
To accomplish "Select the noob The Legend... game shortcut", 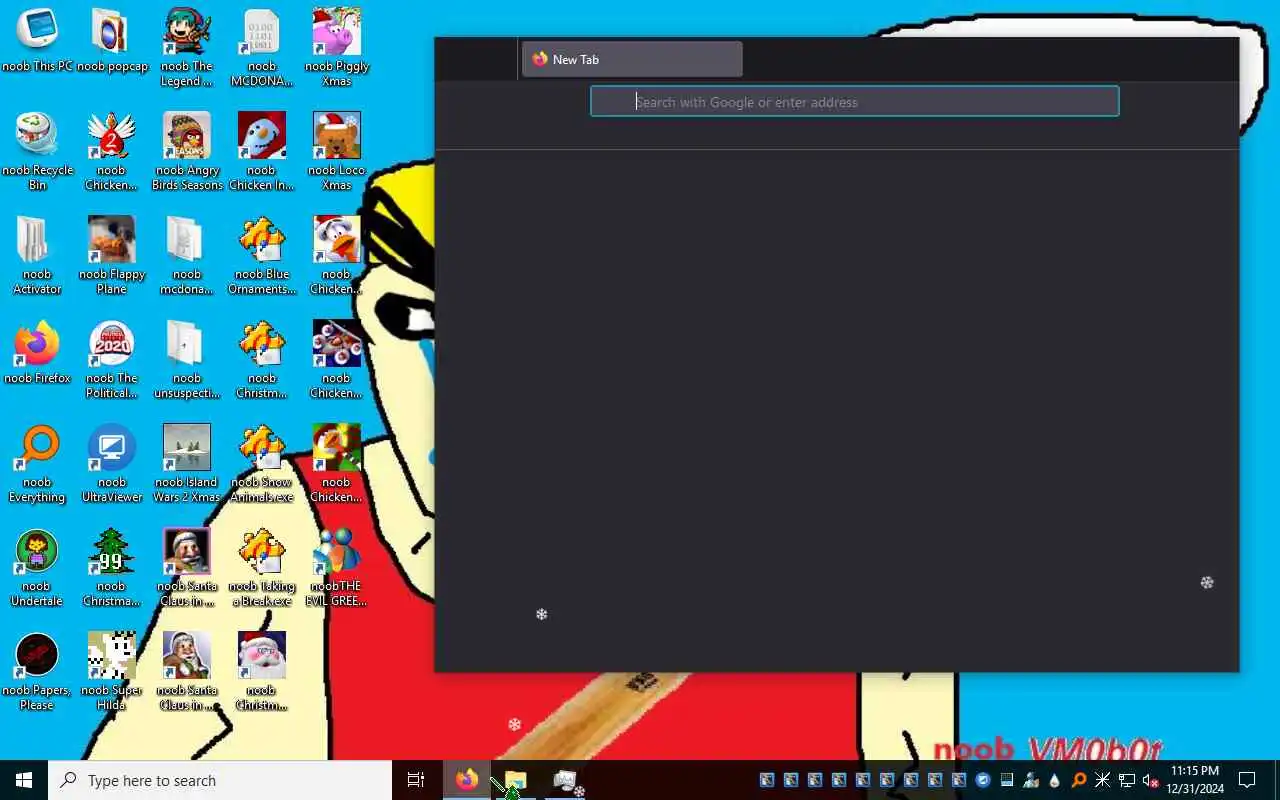I will (x=187, y=48).
